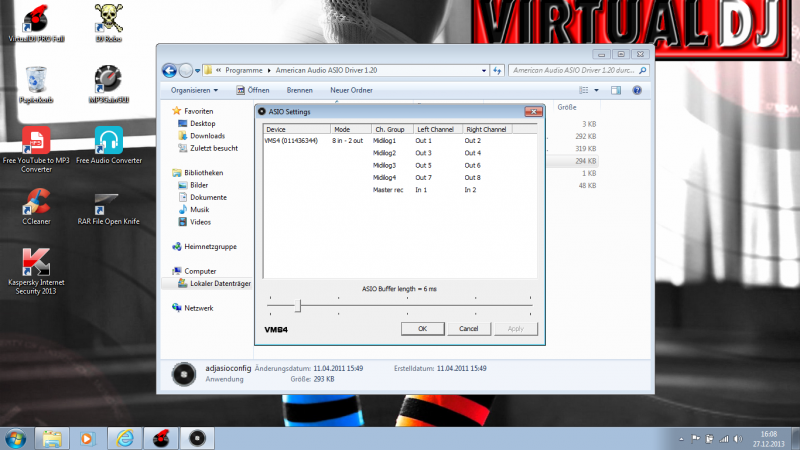Click the Device column header
The height and width of the screenshot is (450, 800).
click(x=297, y=129)
